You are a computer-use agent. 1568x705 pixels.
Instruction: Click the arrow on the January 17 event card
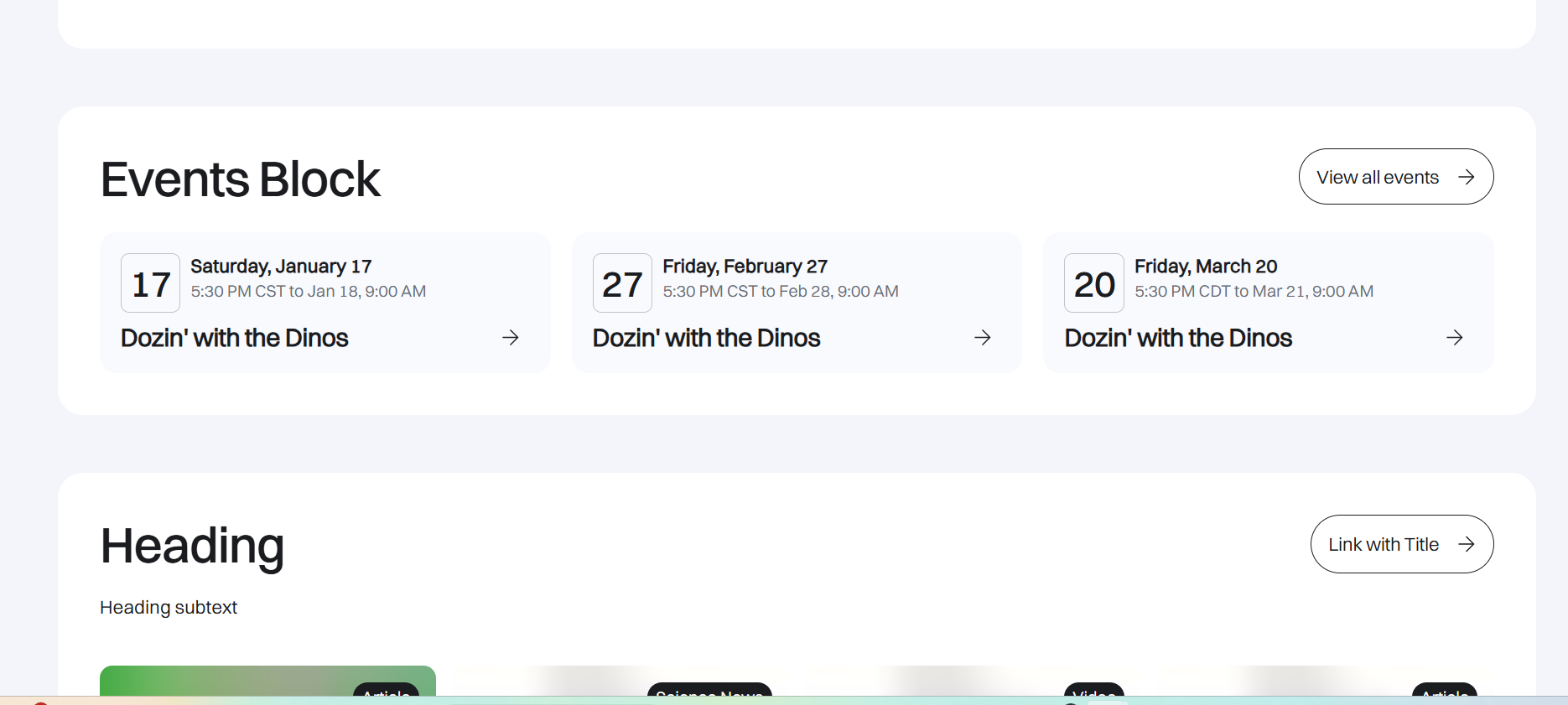point(511,338)
